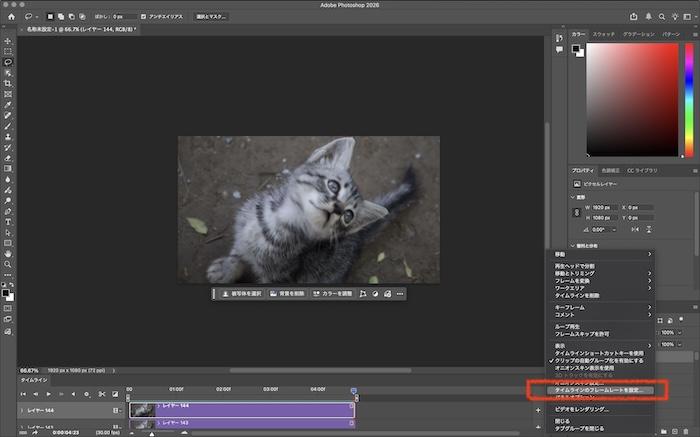
Task: Select the Move tool
Action: [8, 40]
